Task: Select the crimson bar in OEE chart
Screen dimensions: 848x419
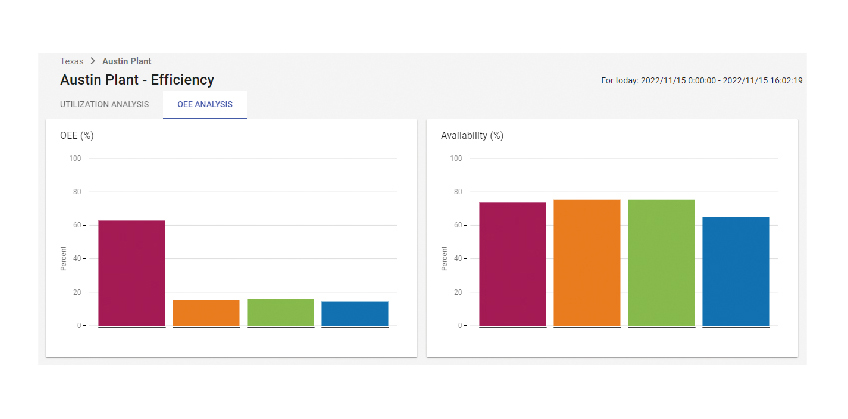Action: click(x=131, y=272)
